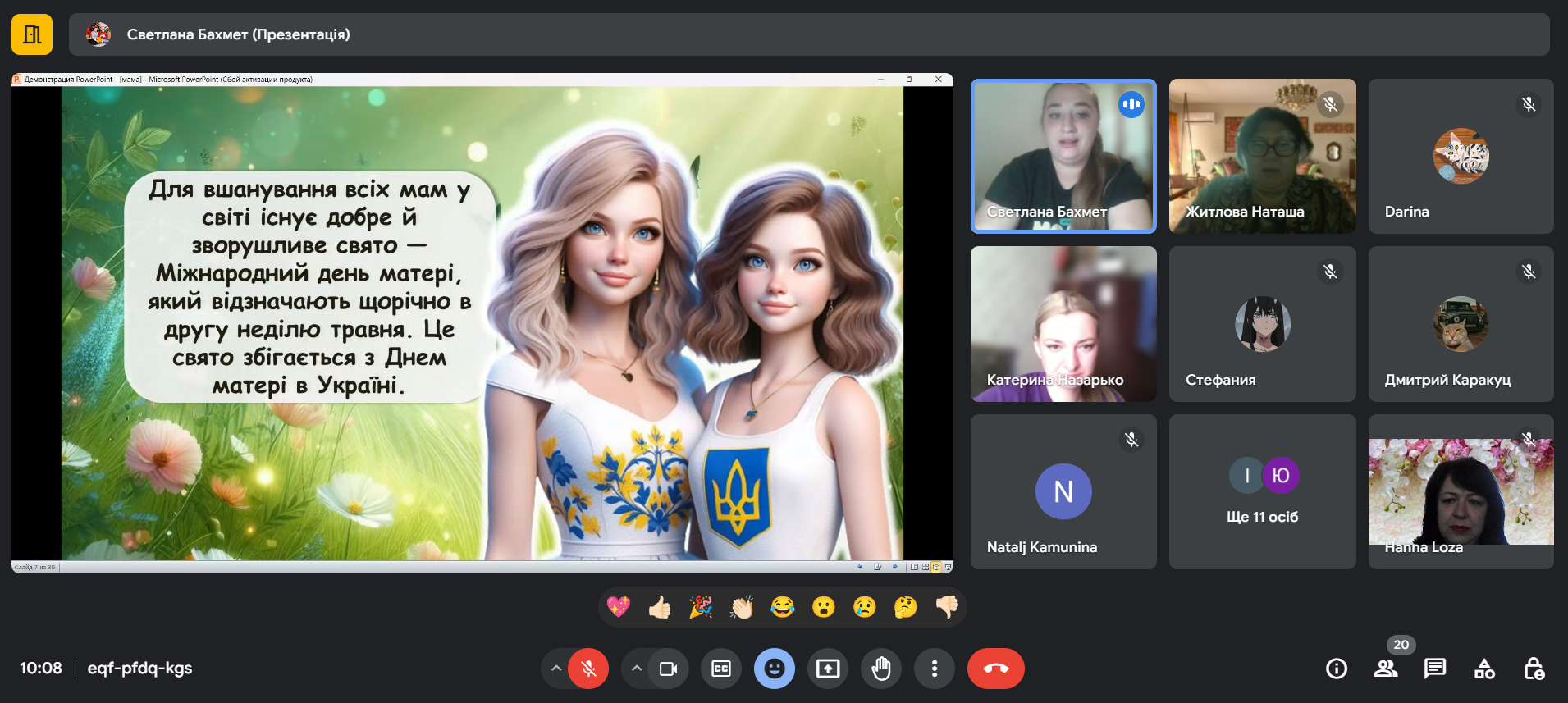Toggle the camera on or off
Image resolution: width=1568 pixels, height=703 pixels.
point(668,669)
